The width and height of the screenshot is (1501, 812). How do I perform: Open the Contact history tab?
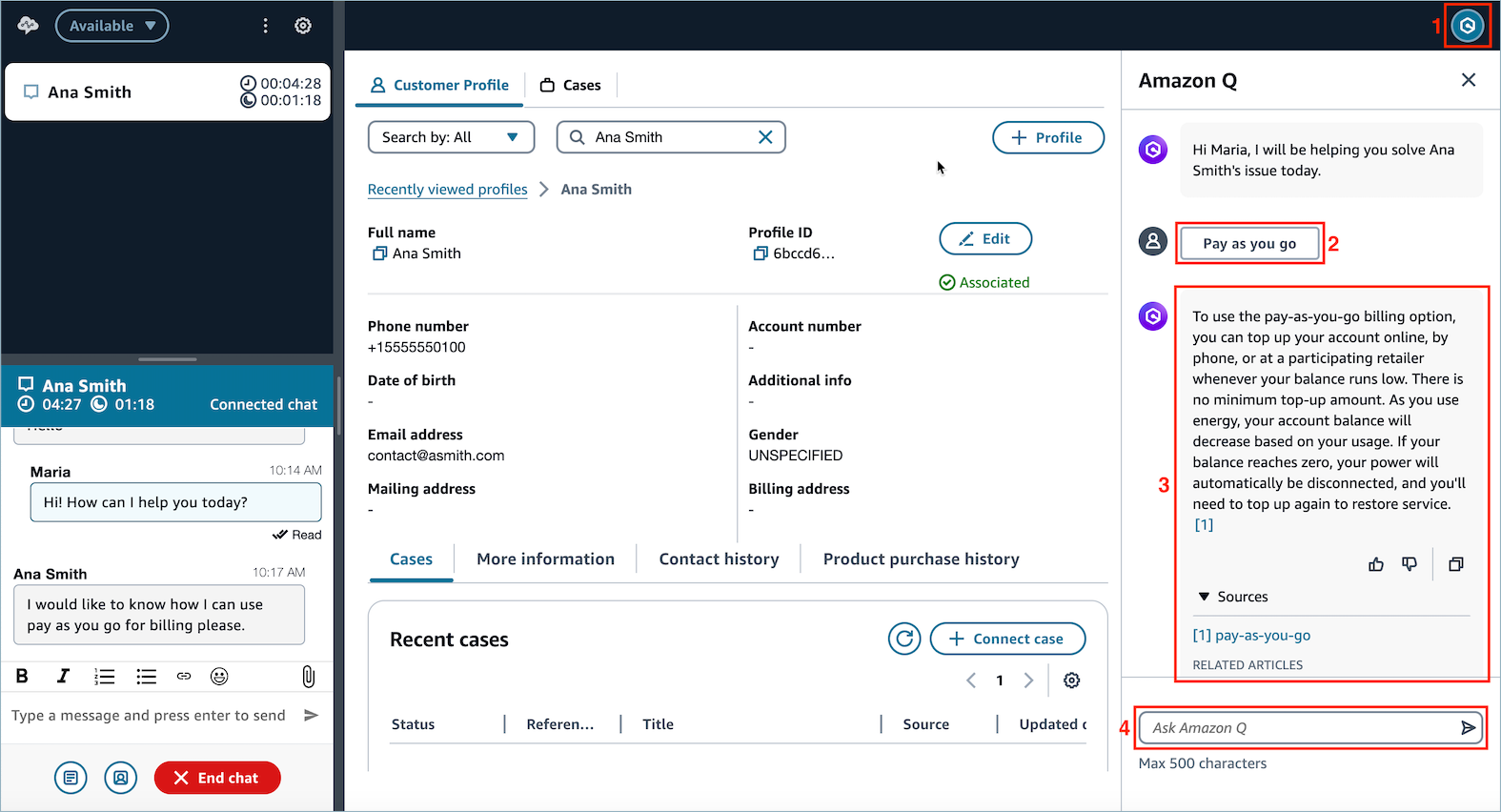point(719,559)
